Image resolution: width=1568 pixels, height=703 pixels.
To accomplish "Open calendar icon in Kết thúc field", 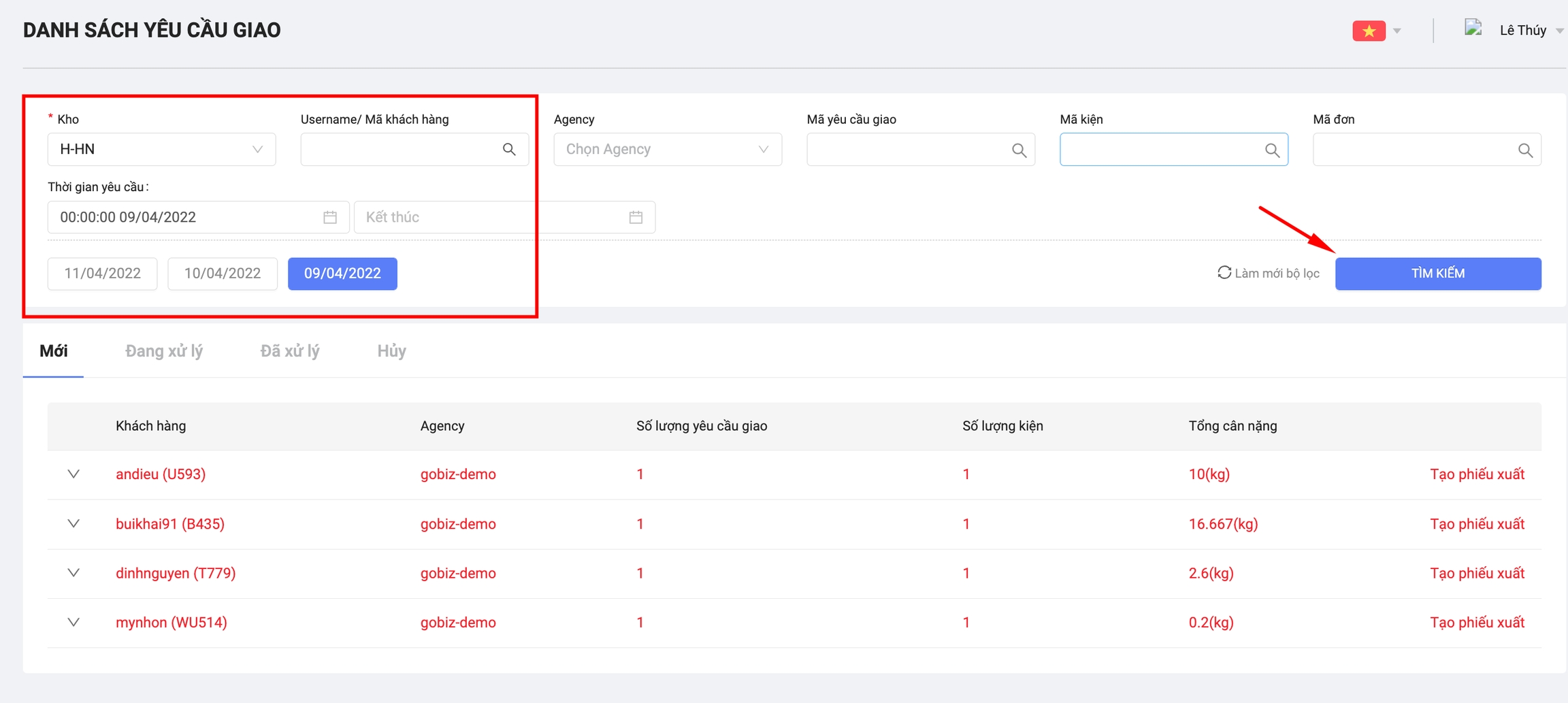I will coord(636,217).
